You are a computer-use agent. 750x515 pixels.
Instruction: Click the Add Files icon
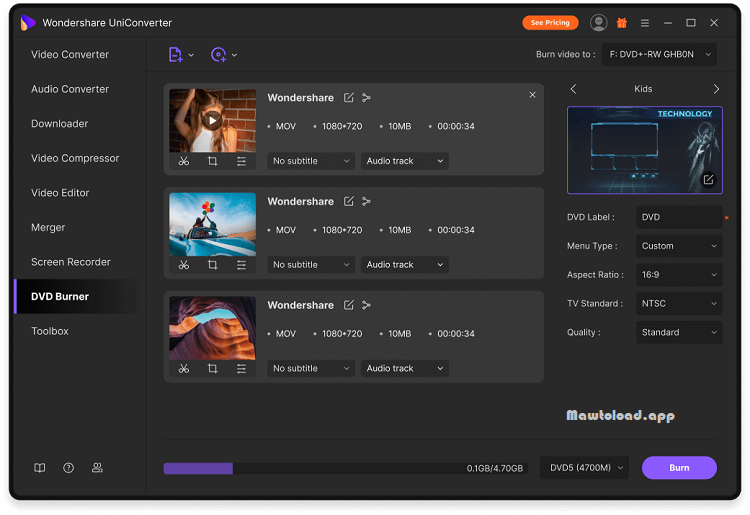point(175,55)
